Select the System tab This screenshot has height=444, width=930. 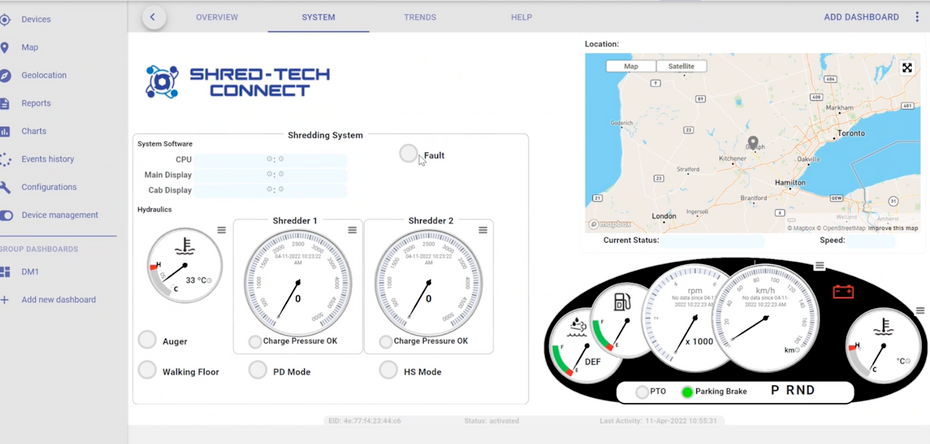(319, 17)
